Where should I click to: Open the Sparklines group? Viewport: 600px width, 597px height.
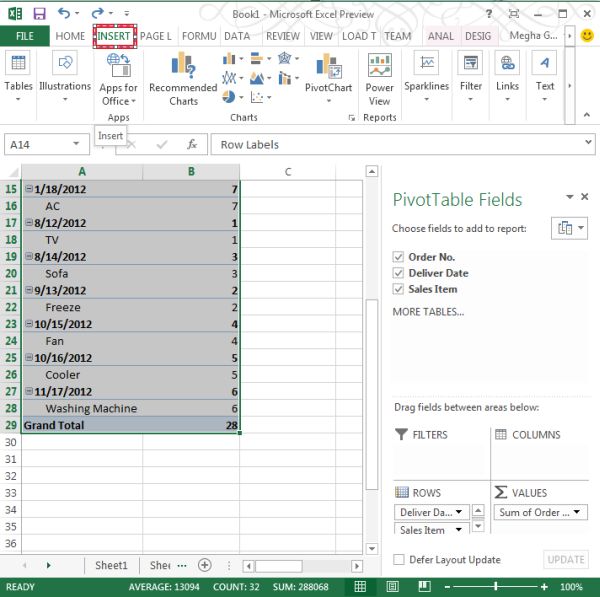(426, 63)
